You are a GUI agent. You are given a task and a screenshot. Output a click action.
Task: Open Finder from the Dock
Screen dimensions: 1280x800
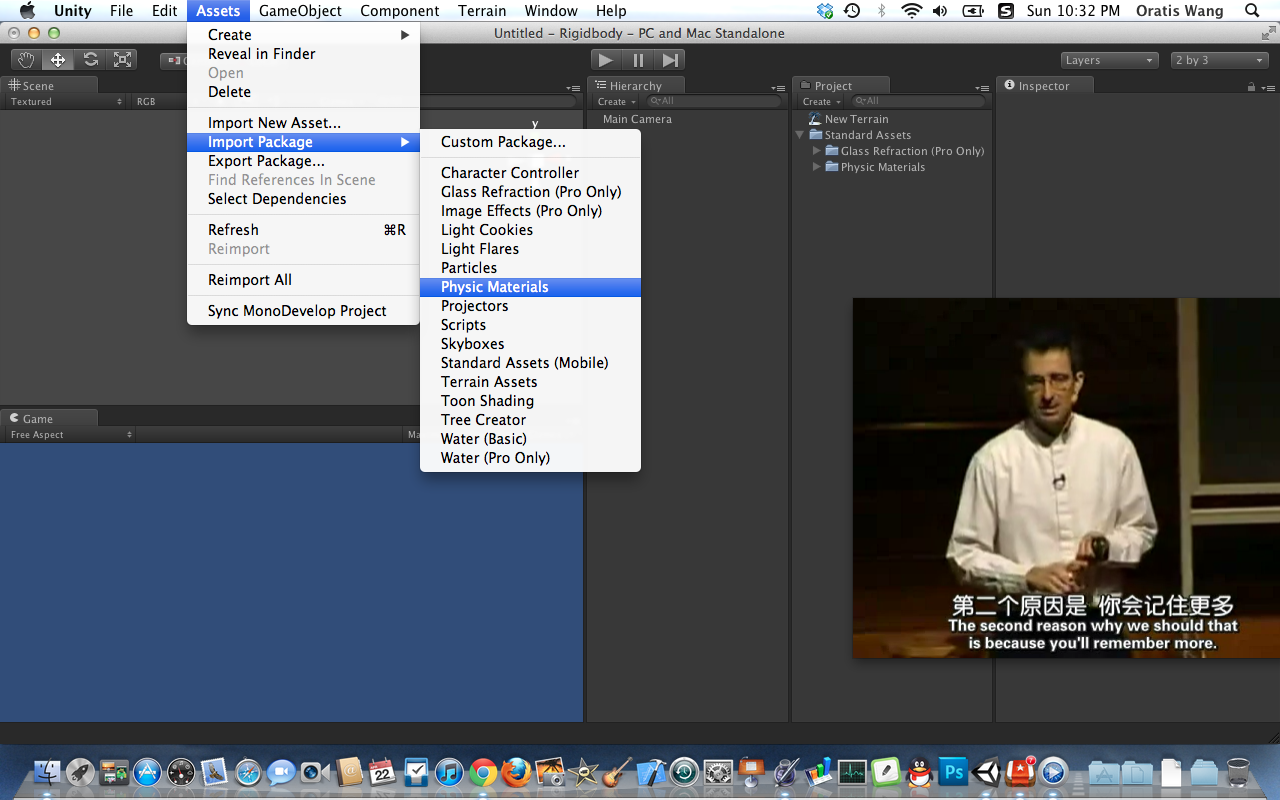[47, 772]
